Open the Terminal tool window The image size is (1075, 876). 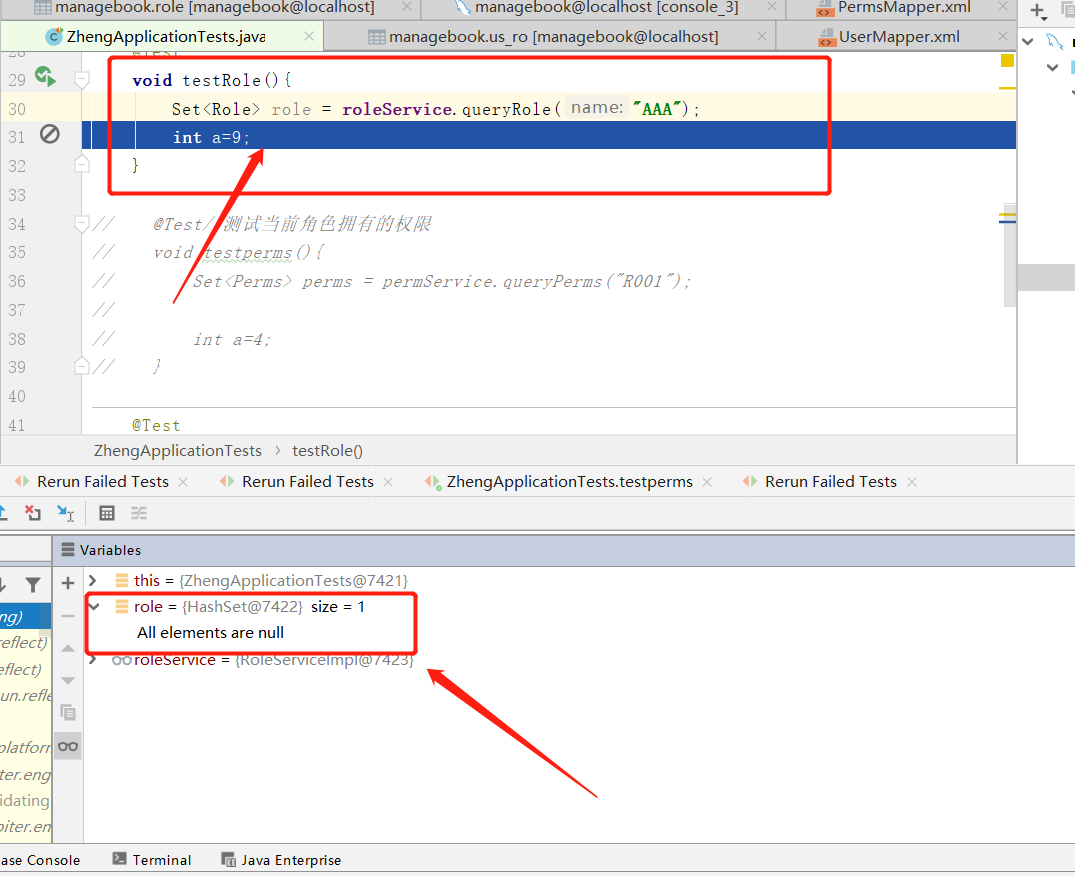click(x=152, y=860)
